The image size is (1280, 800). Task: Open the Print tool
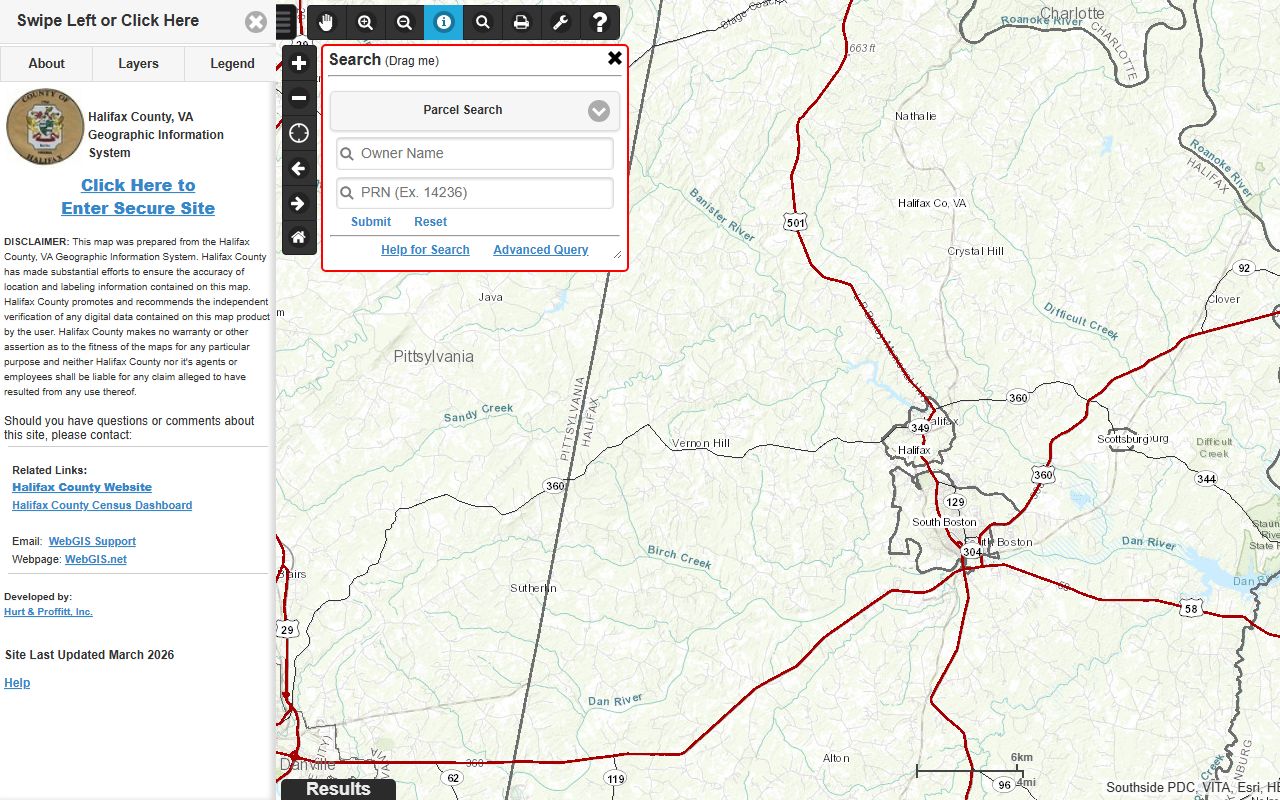tap(521, 23)
